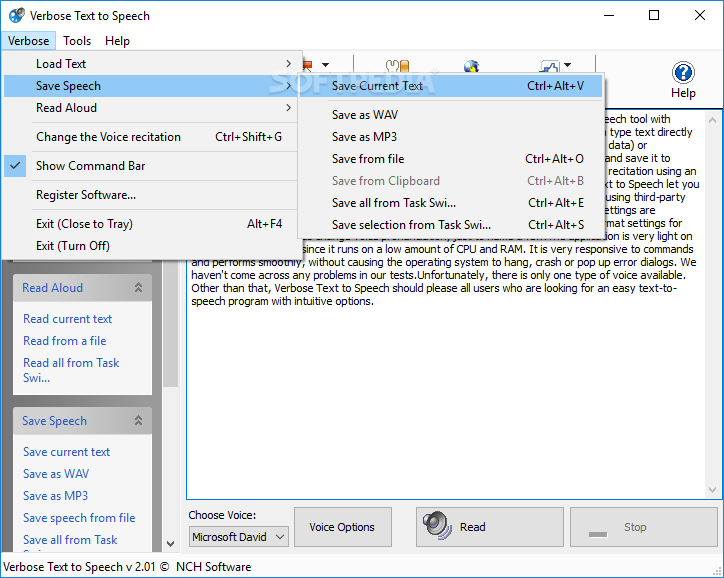Open dropdown arrow next to share icon

click(567, 65)
